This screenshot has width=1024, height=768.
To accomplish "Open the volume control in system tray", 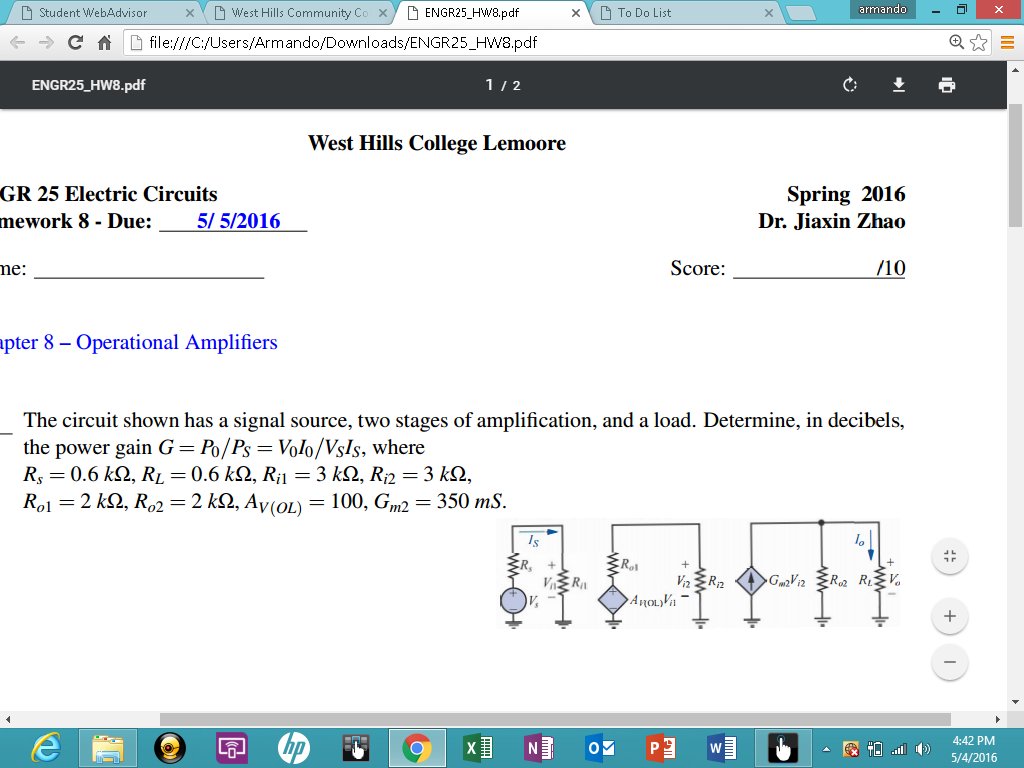I will [x=923, y=749].
